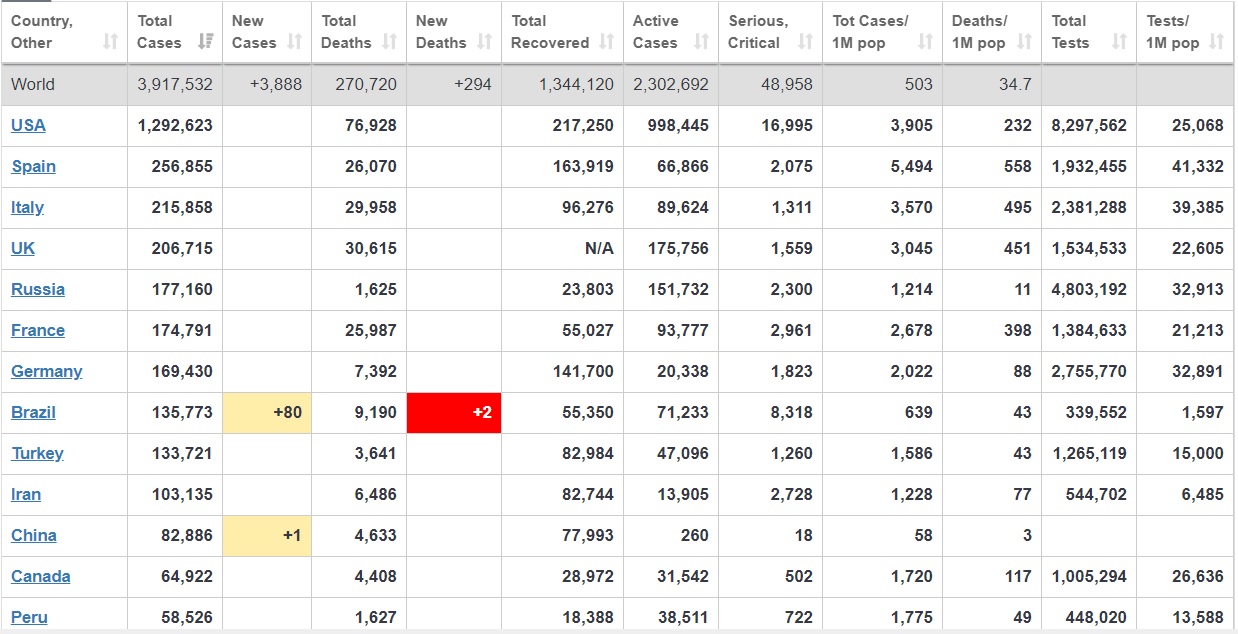Sort by Total Deaths arrow icon
Image resolution: width=1238 pixels, height=634 pixels.
point(390,42)
